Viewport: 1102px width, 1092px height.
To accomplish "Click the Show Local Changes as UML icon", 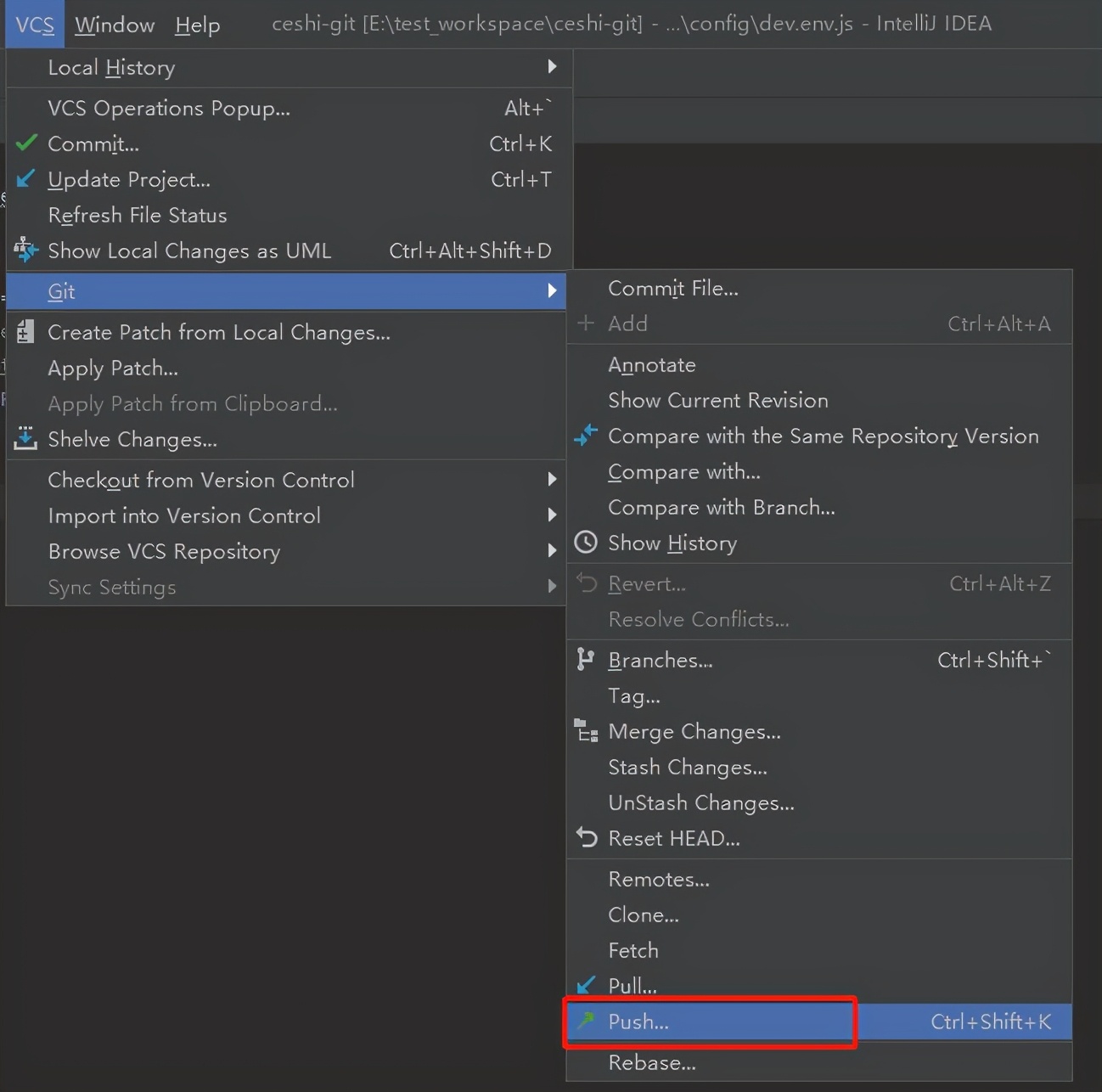I will (x=26, y=250).
